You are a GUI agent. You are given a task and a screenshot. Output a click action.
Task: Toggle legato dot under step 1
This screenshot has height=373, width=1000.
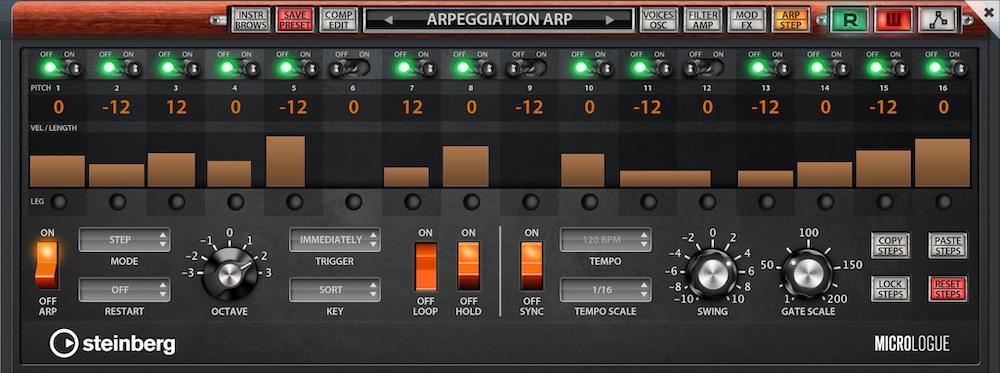pyautogui.click(x=59, y=203)
